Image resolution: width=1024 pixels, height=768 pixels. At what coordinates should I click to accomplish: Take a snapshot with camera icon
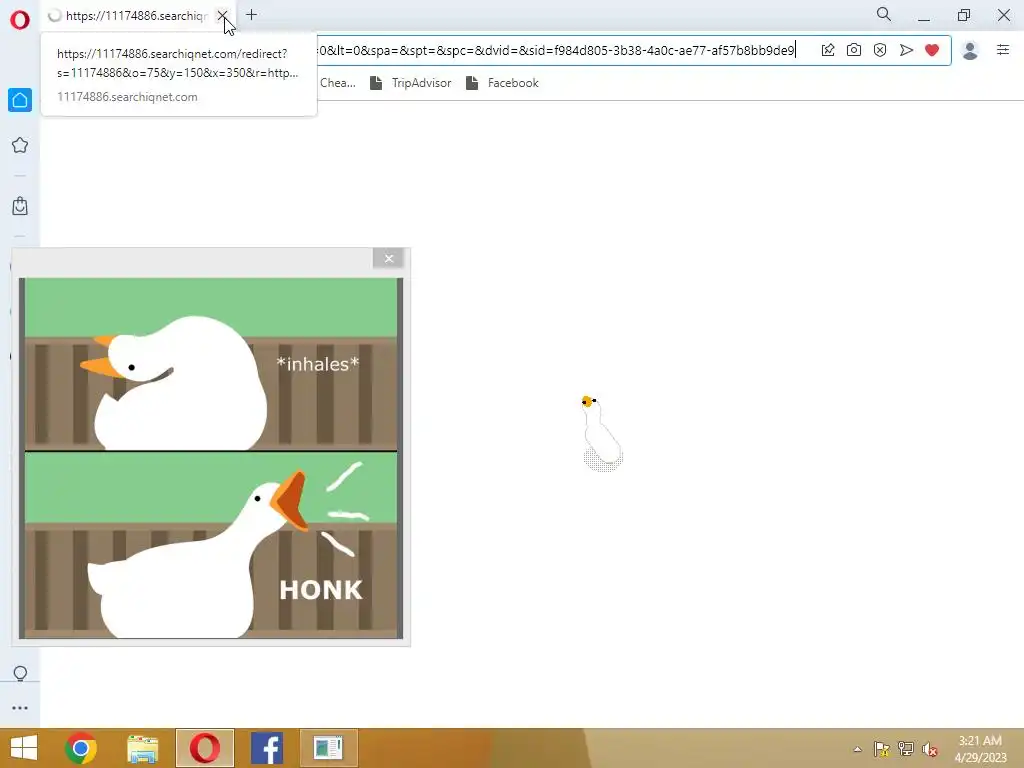(x=854, y=50)
